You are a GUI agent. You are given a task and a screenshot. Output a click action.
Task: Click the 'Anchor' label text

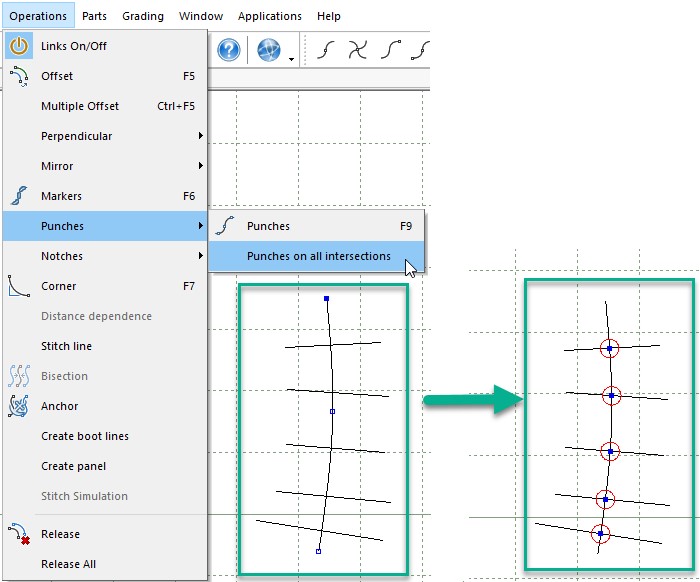click(x=59, y=406)
